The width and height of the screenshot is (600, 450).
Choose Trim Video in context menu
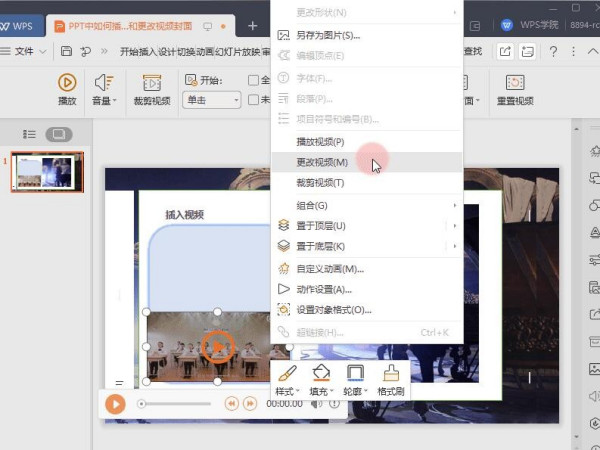click(x=367, y=183)
